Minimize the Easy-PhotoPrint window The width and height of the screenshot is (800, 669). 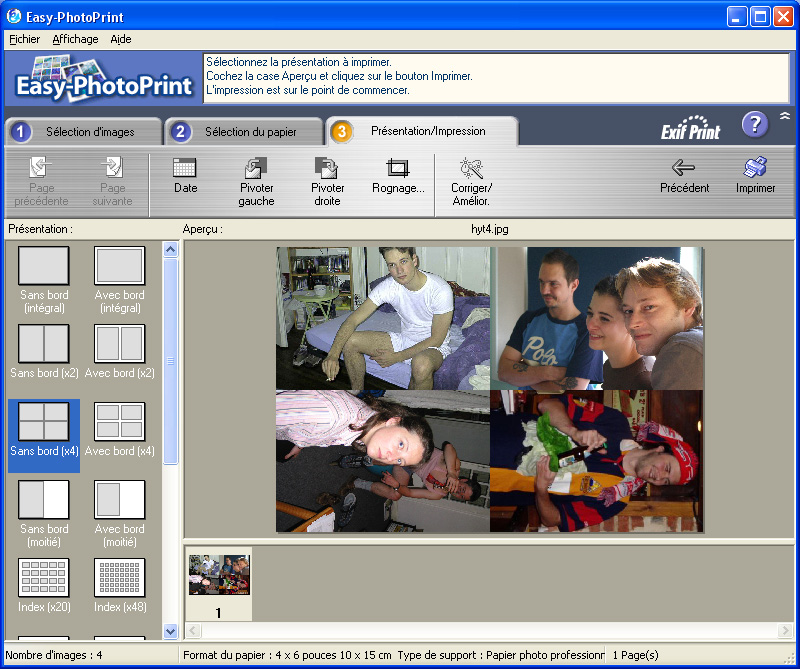736,17
